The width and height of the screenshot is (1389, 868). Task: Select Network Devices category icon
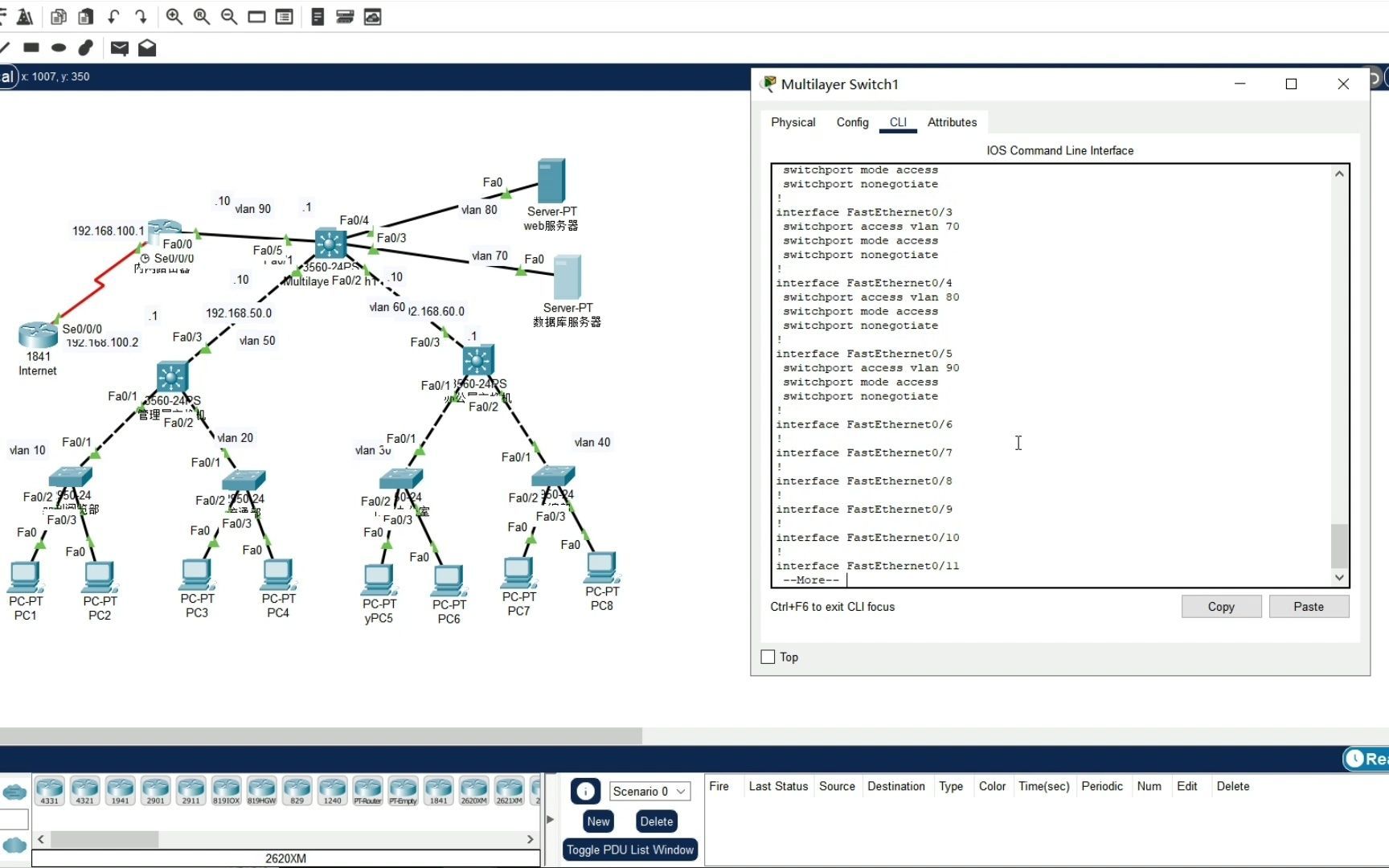[x=14, y=792]
